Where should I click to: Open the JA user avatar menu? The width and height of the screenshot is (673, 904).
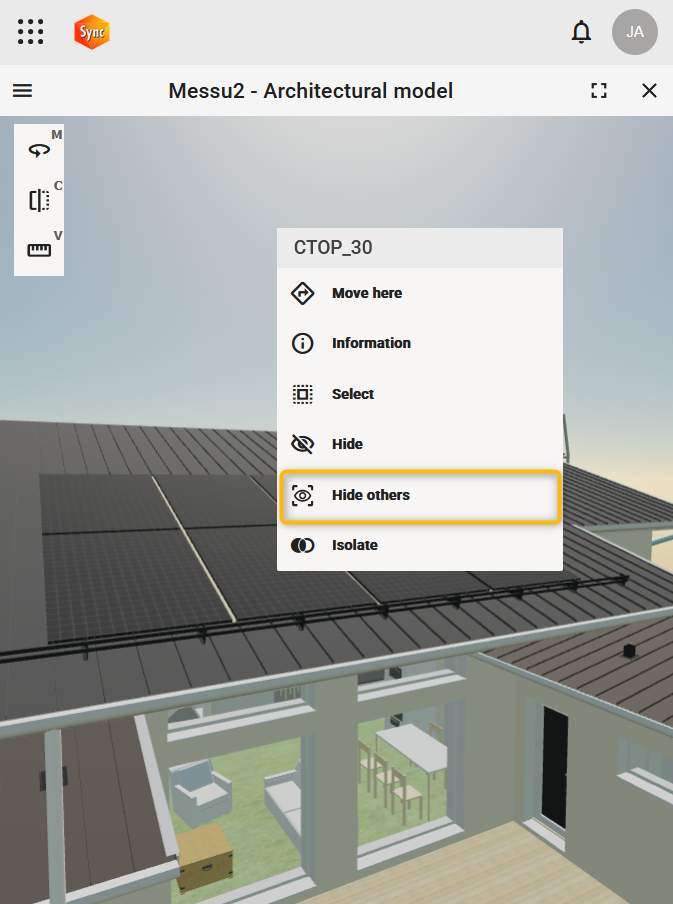[x=634, y=32]
